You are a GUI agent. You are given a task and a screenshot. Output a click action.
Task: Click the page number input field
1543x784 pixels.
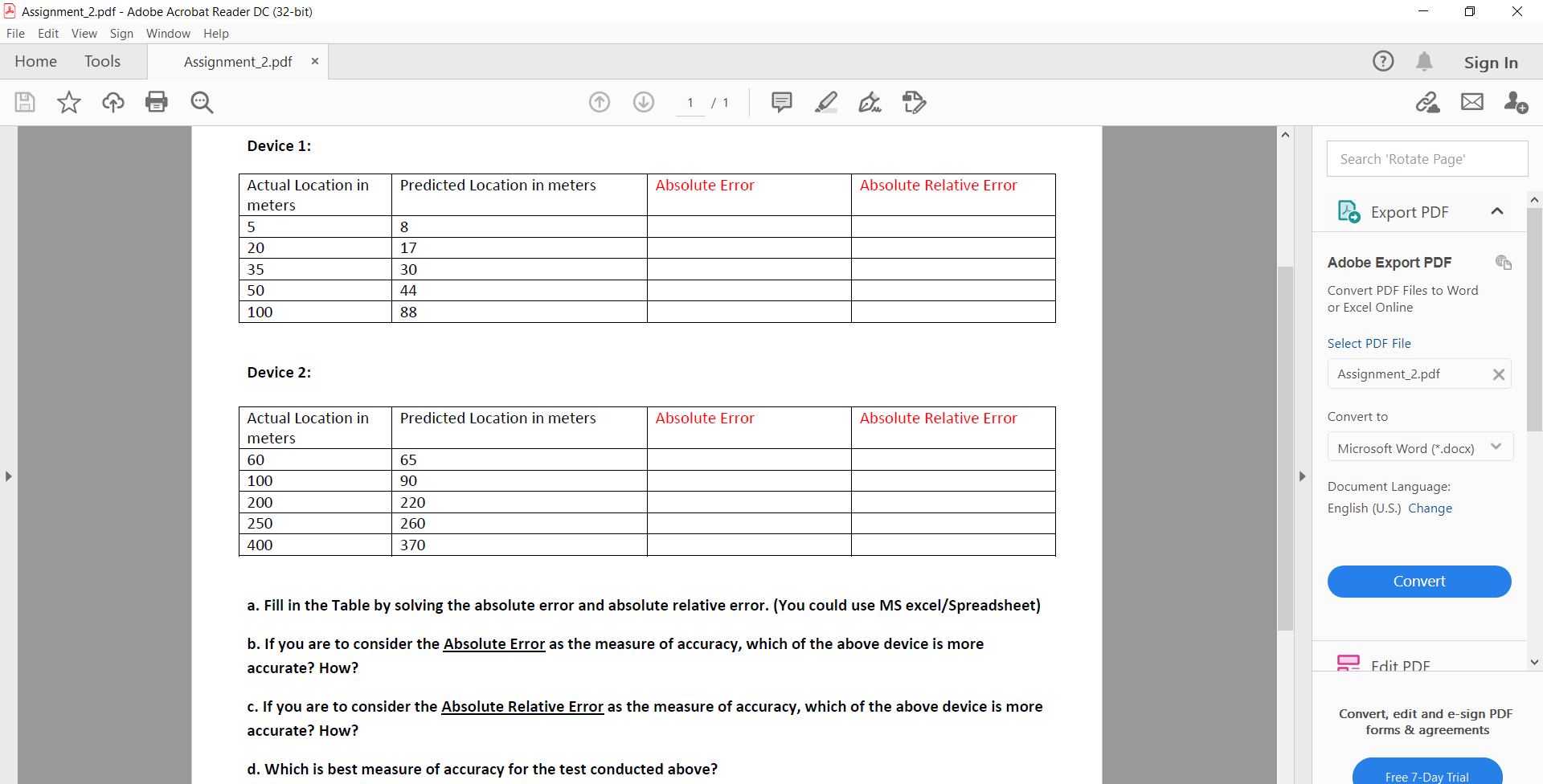click(x=690, y=102)
